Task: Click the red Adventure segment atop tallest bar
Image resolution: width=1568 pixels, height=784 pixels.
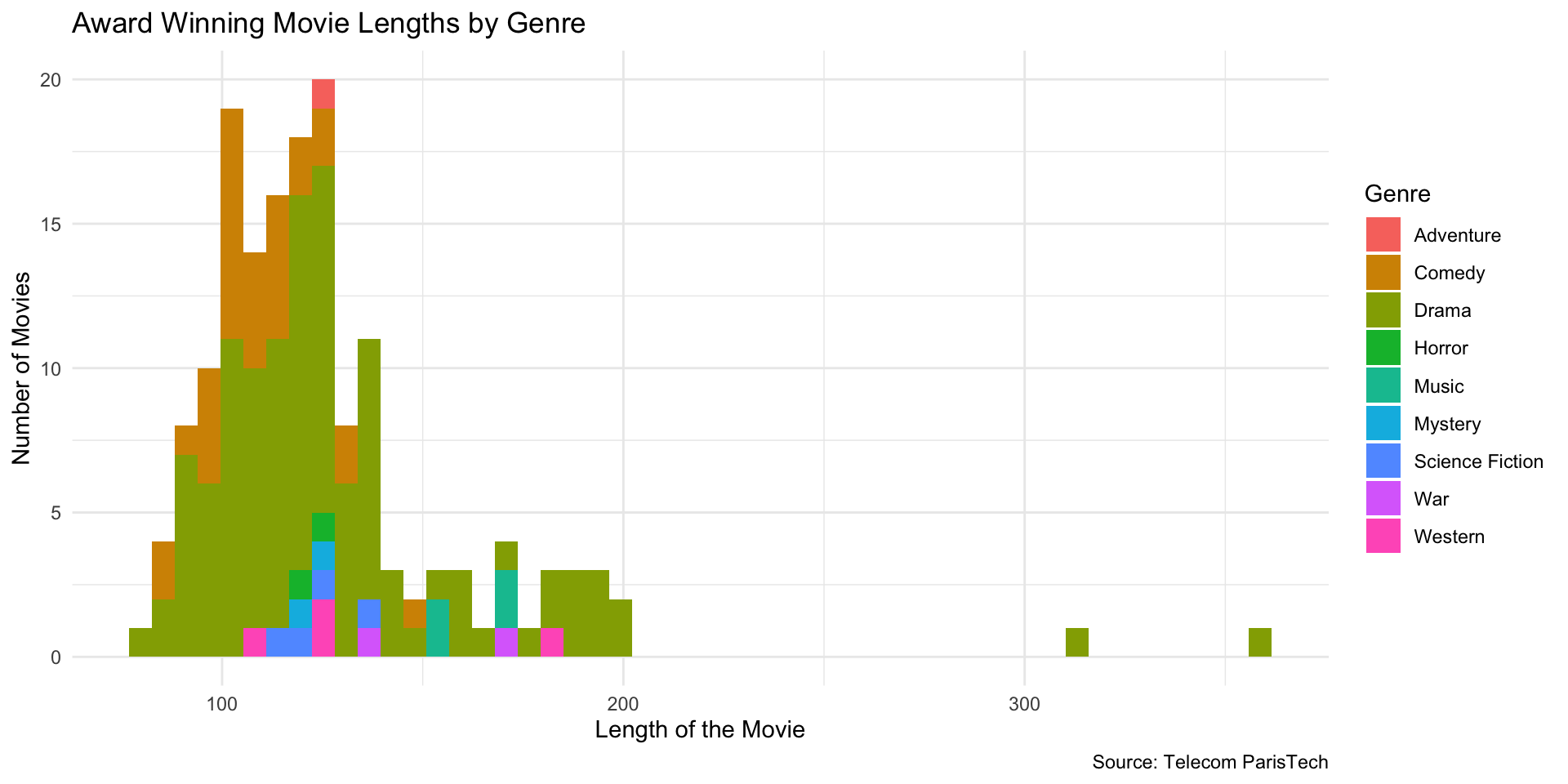Action: click(x=323, y=95)
